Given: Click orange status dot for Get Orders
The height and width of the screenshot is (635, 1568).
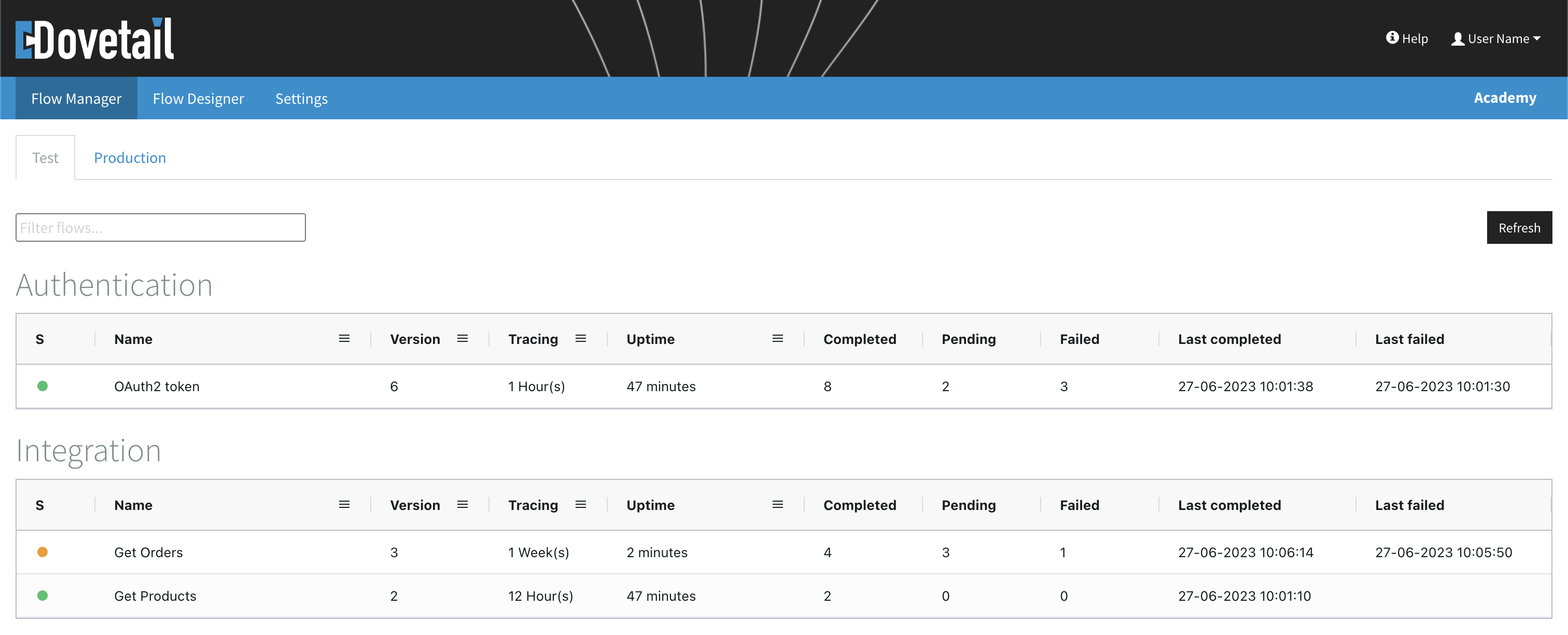Looking at the screenshot, I should [43, 551].
